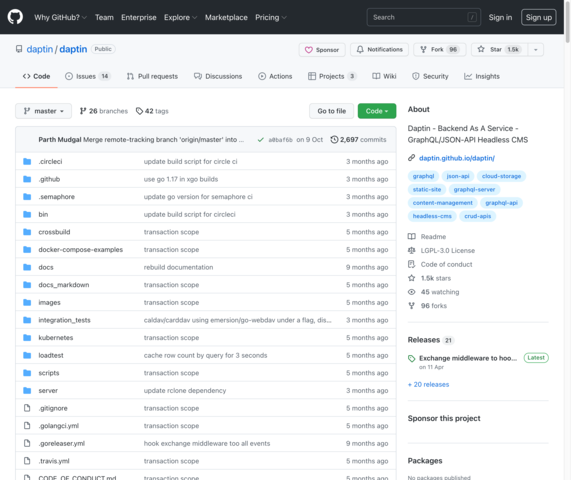Click the .github folder icon
Screen dimensions: 571x480
coord(27,179)
